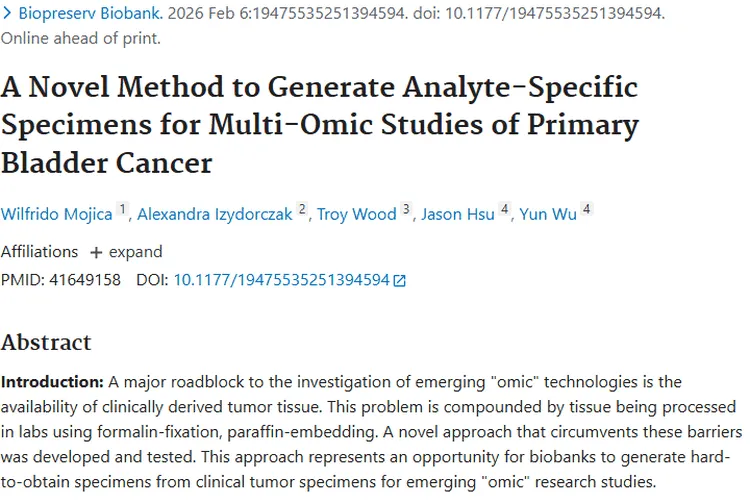Open author Wilfrido Mojica's link
Image resolution: width=750 pixels, height=500 pixels.
point(57,214)
